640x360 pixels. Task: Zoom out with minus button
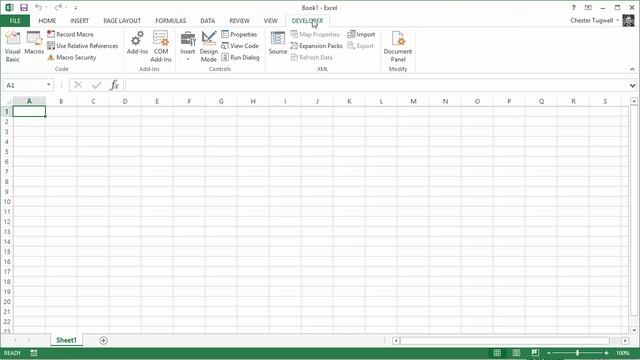click(x=549, y=353)
